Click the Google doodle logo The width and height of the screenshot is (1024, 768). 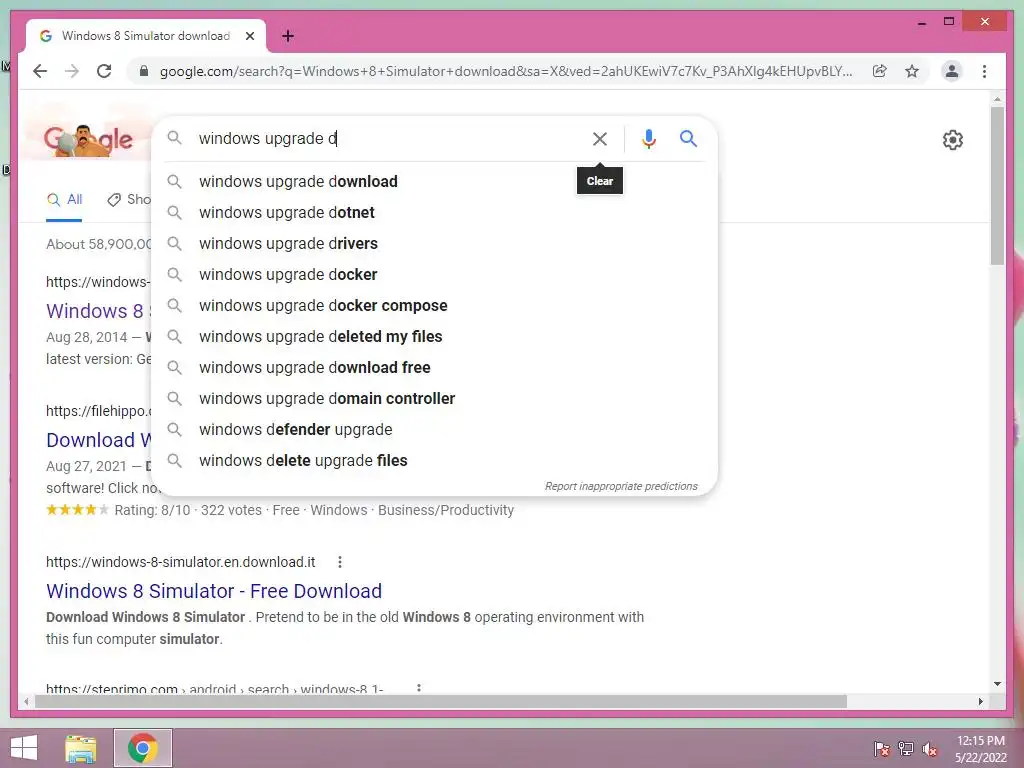pos(88,140)
